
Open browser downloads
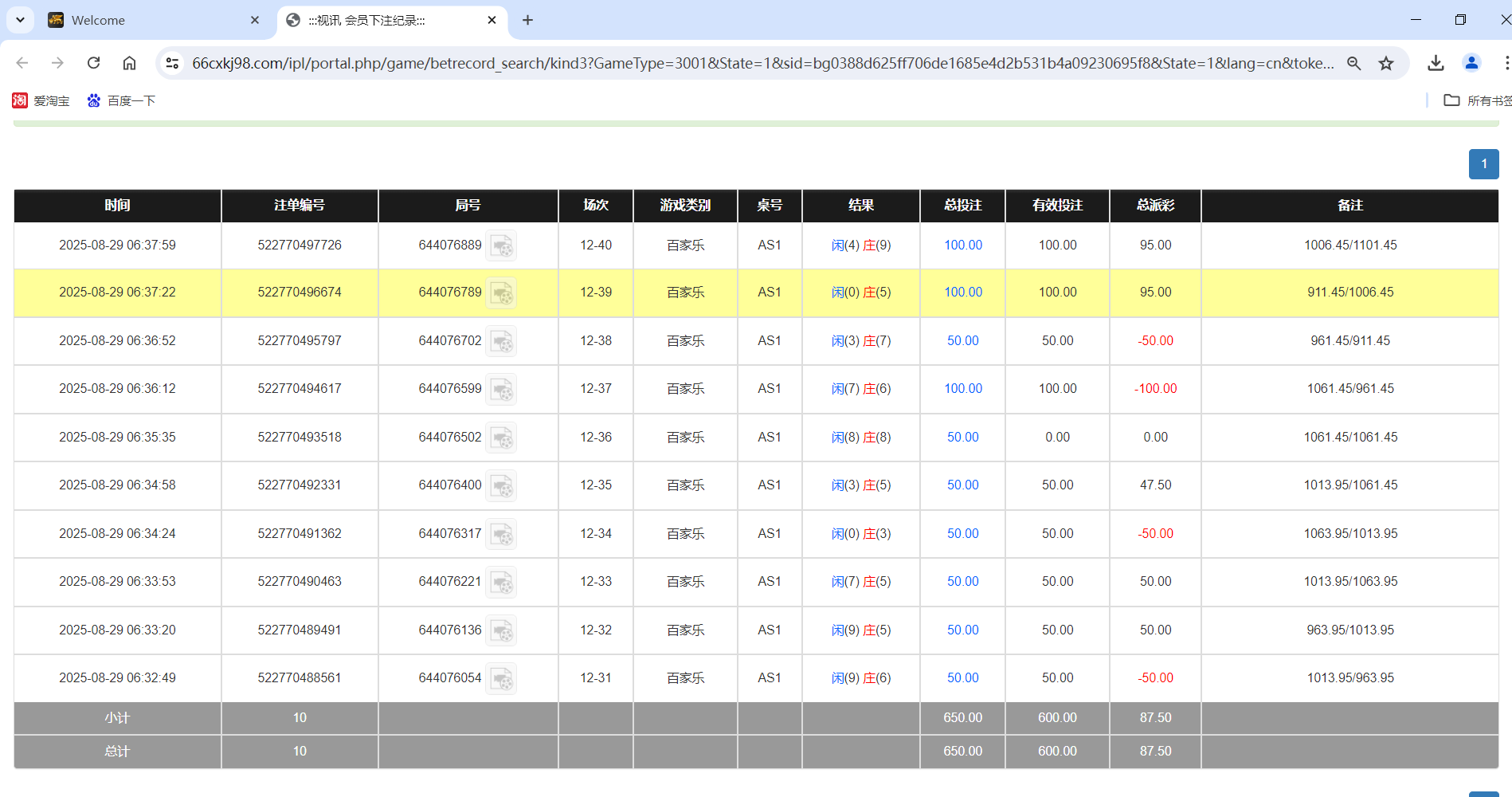tap(1436, 63)
